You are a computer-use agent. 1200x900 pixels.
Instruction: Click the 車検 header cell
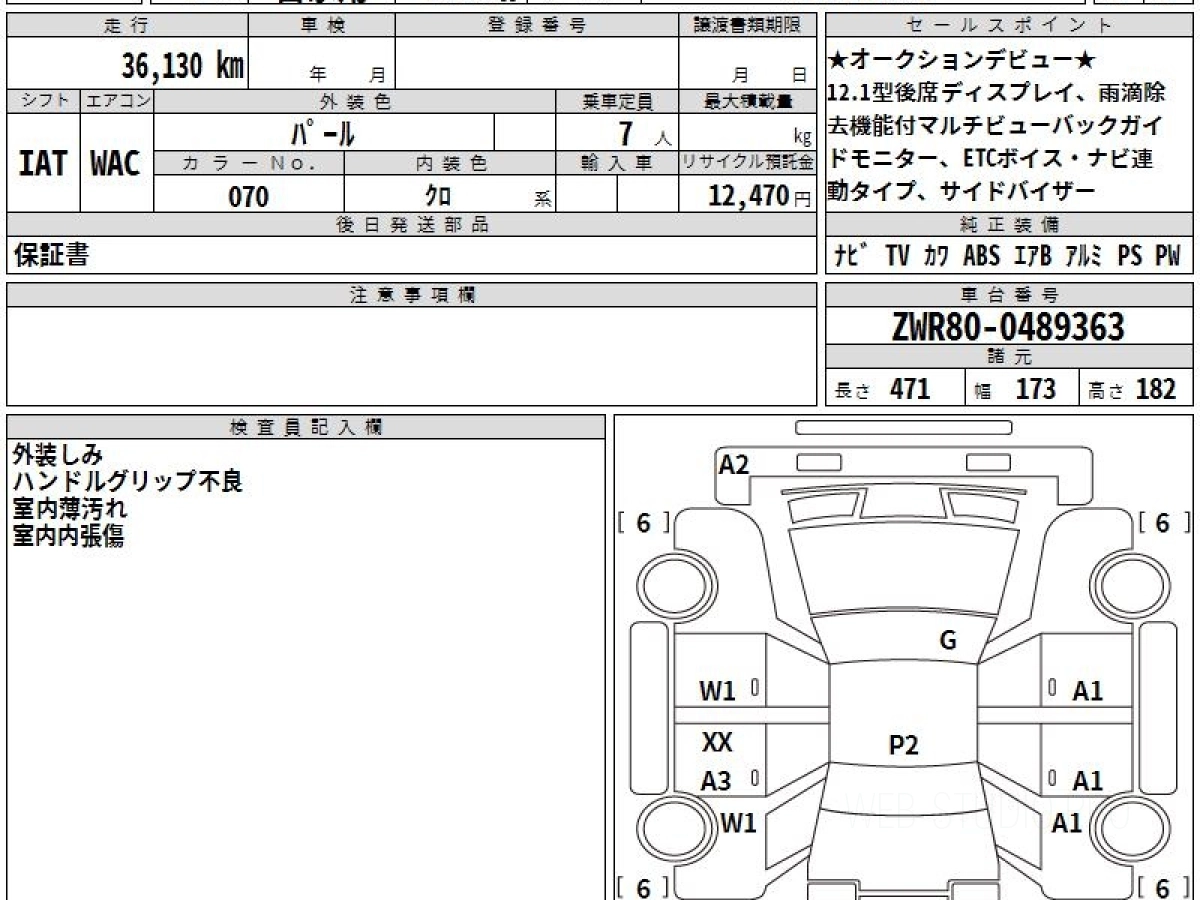322,26
